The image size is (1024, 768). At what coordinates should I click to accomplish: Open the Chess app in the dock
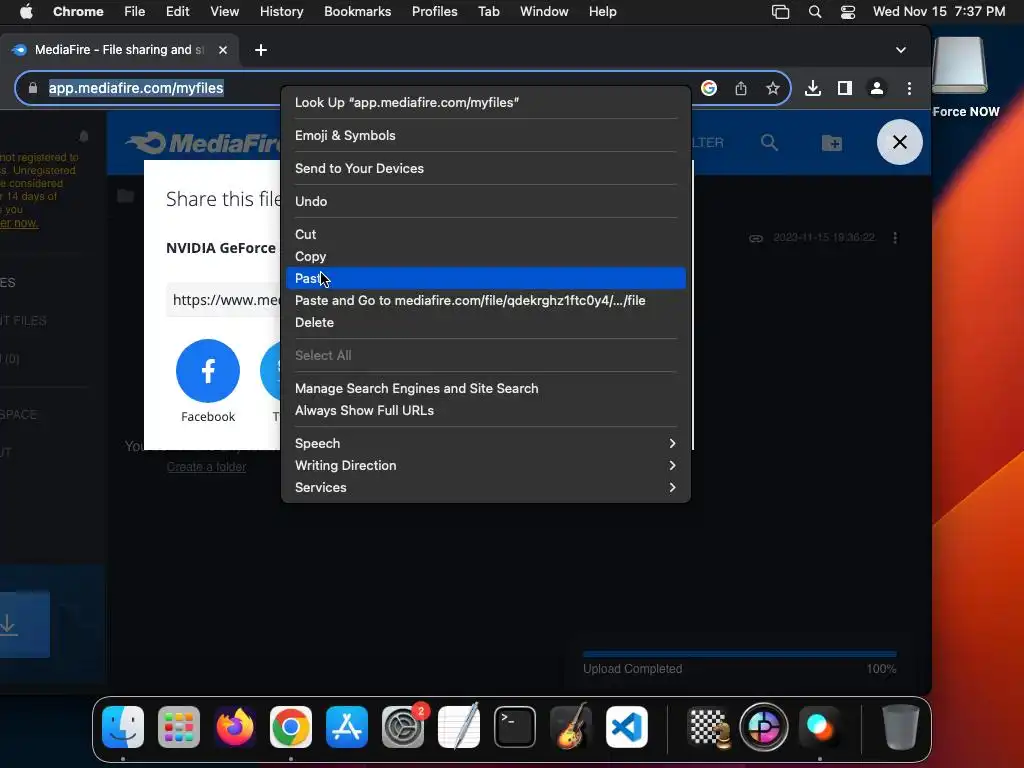click(709, 727)
